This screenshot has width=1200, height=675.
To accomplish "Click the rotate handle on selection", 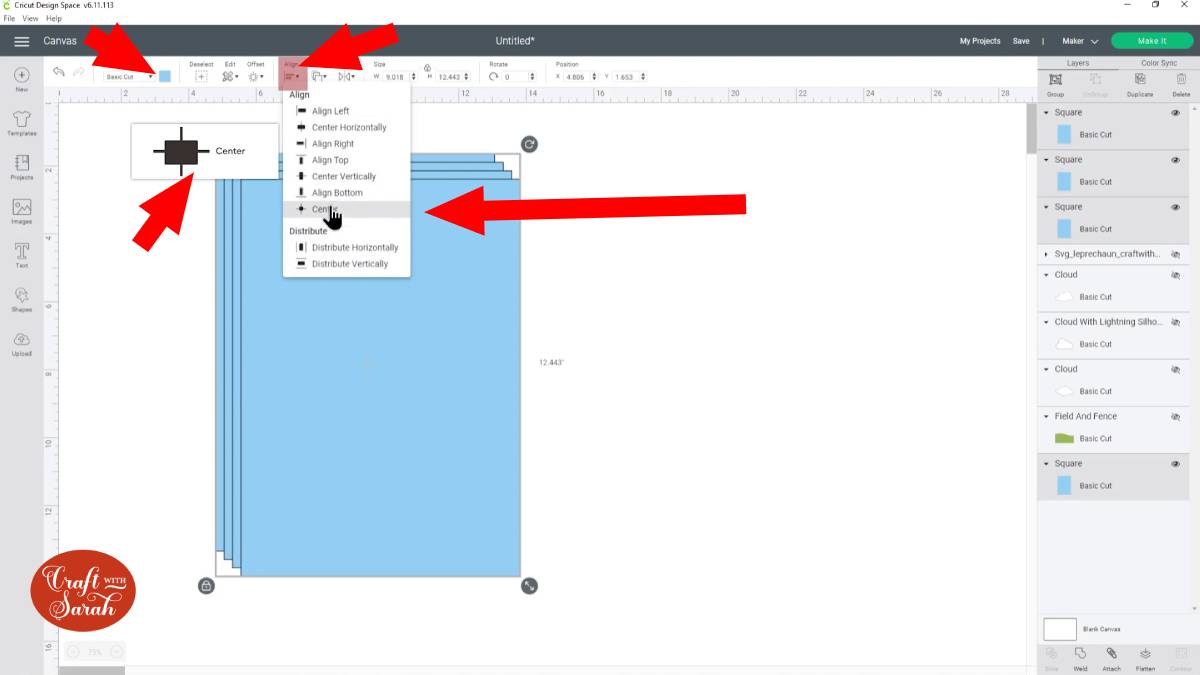I will click(529, 144).
